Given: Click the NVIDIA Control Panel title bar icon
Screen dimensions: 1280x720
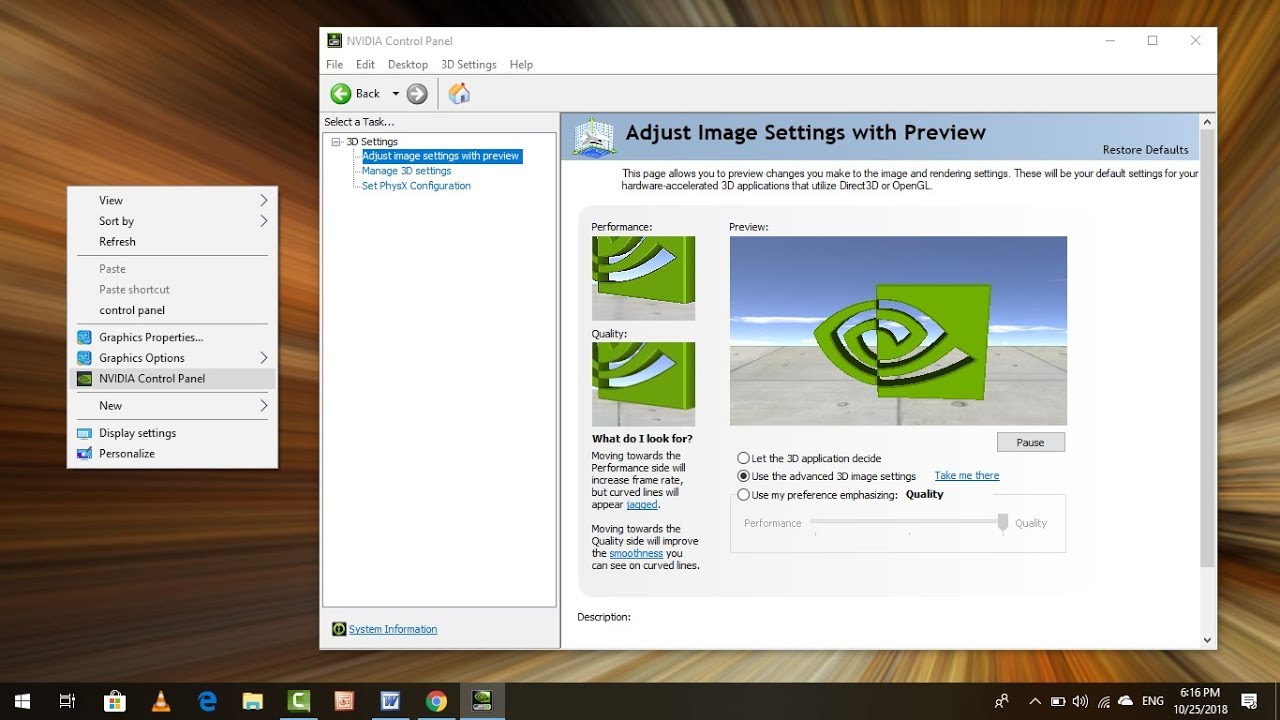Looking at the screenshot, I should [x=334, y=40].
